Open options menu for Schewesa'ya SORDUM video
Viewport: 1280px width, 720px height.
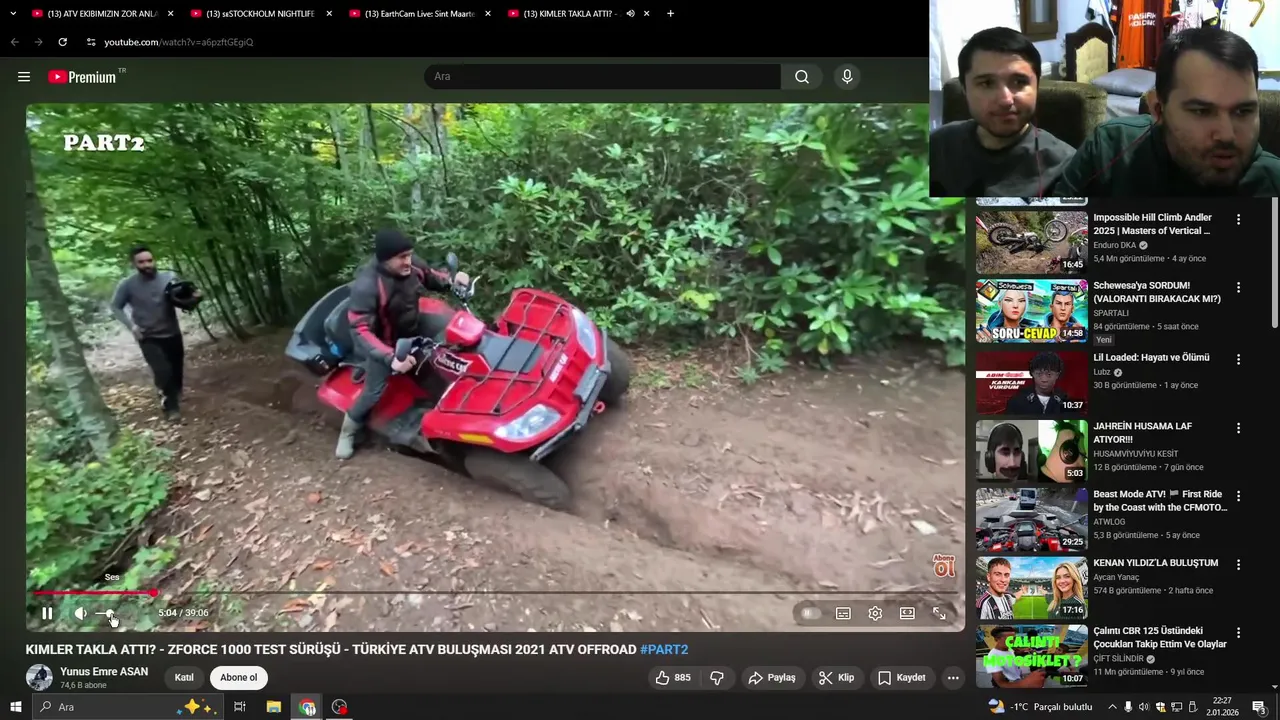coord(1238,288)
